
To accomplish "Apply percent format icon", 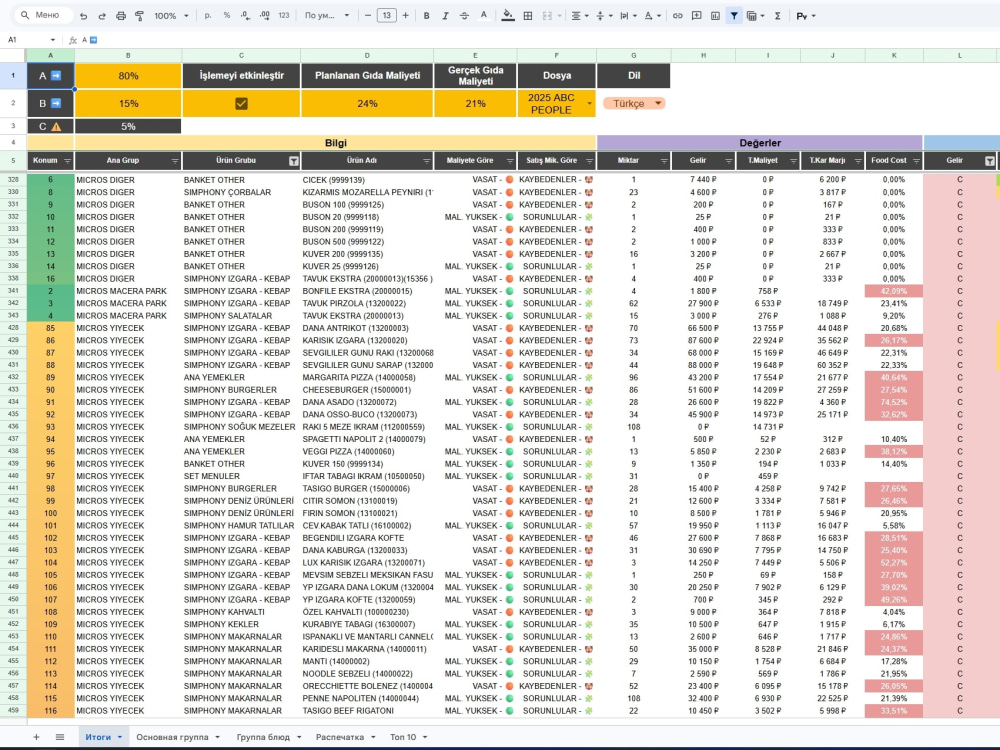I will (227, 16).
